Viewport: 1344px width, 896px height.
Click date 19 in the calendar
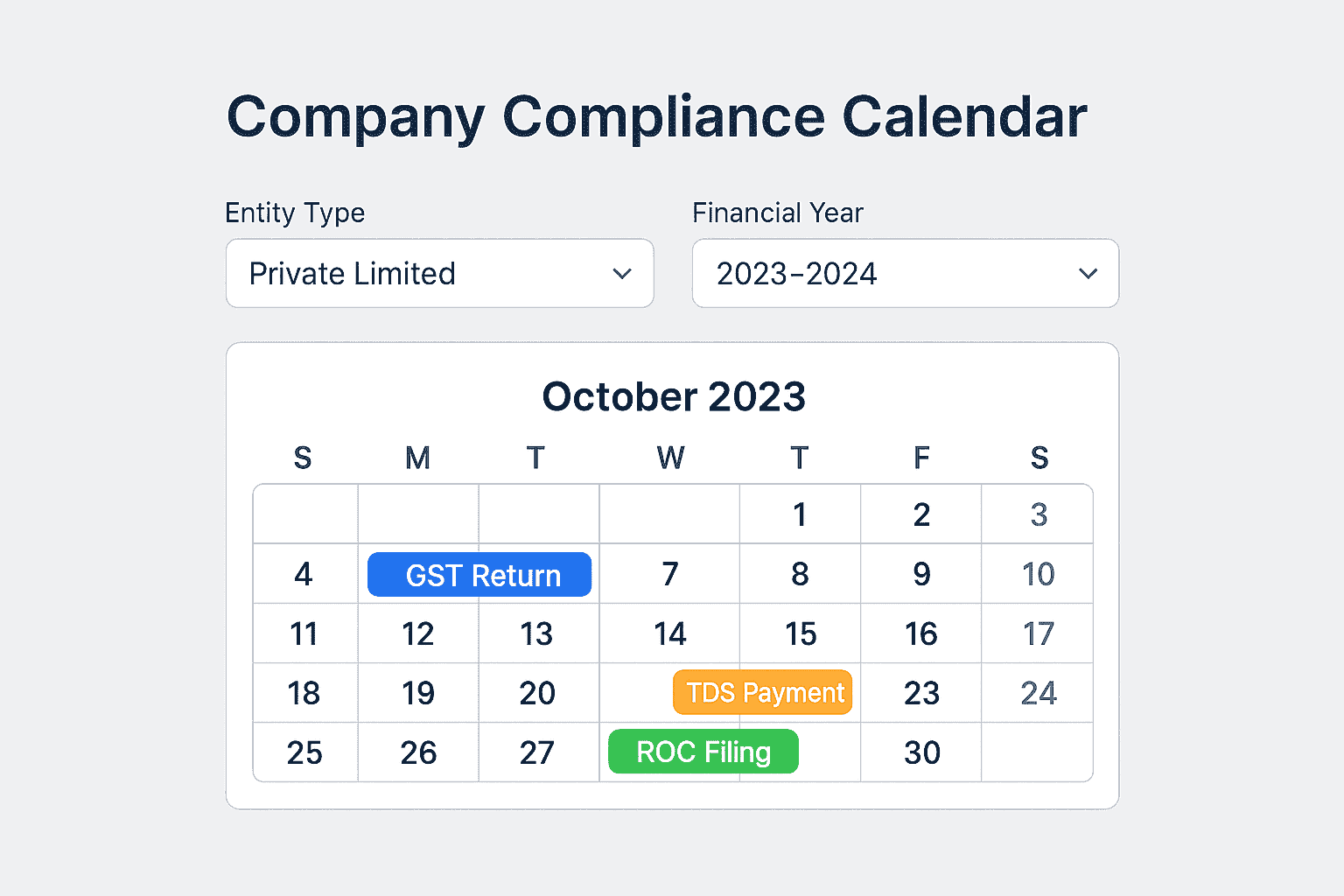418,693
